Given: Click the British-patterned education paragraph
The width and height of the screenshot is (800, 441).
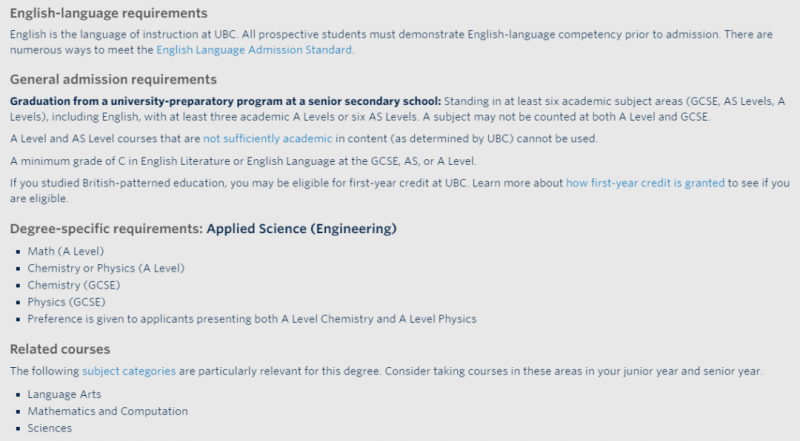Looking at the screenshot, I should (399, 190).
